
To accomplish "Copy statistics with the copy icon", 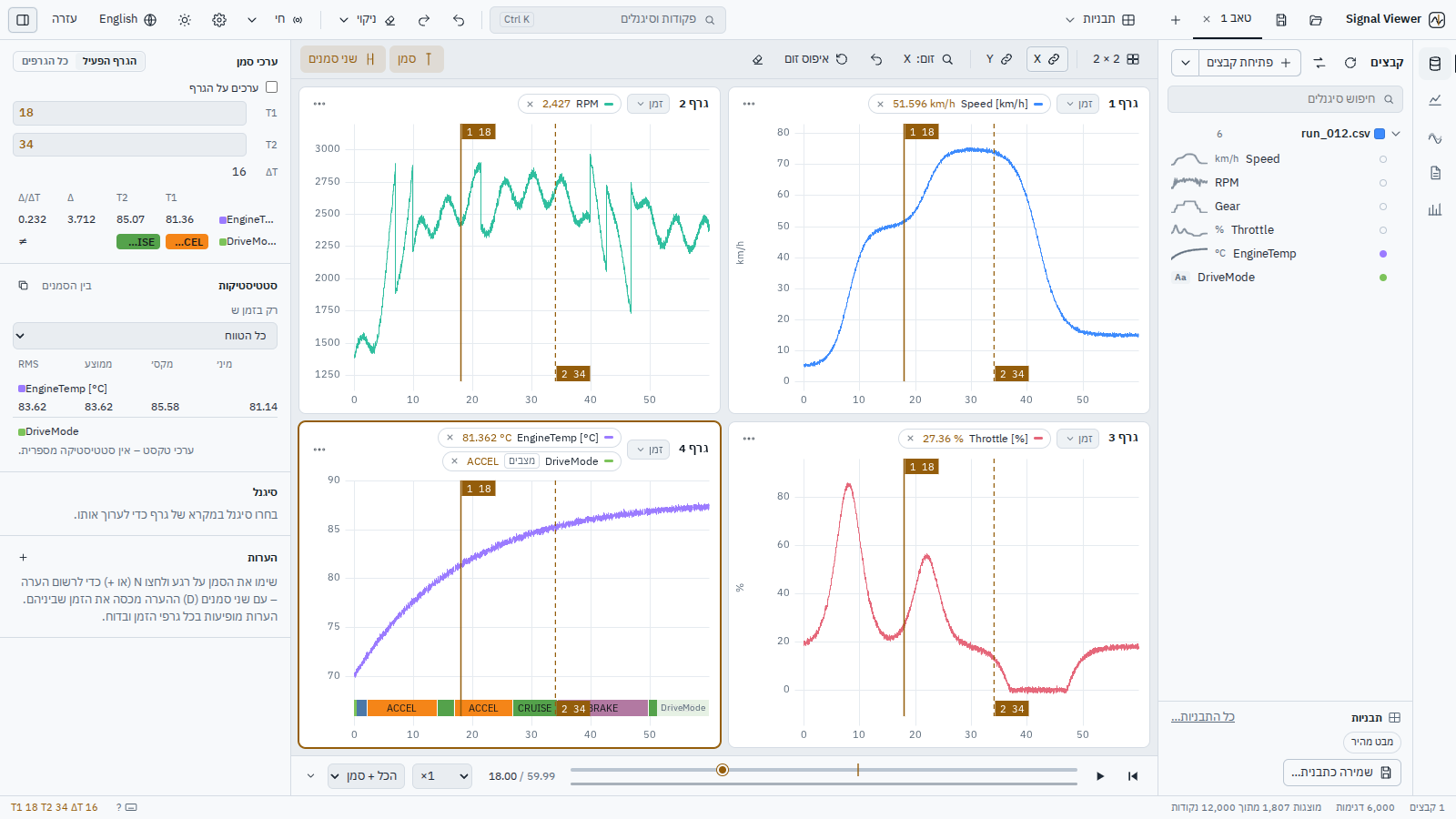I will pos(24,286).
